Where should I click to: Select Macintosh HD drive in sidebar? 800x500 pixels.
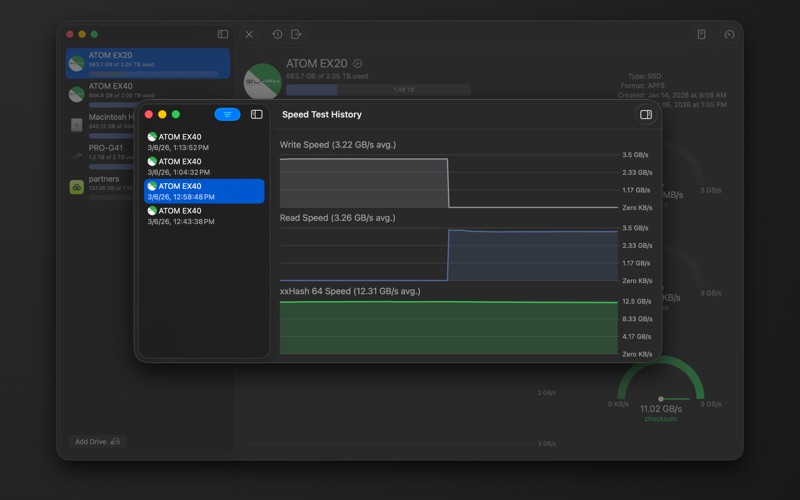click(x=101, y=124)
